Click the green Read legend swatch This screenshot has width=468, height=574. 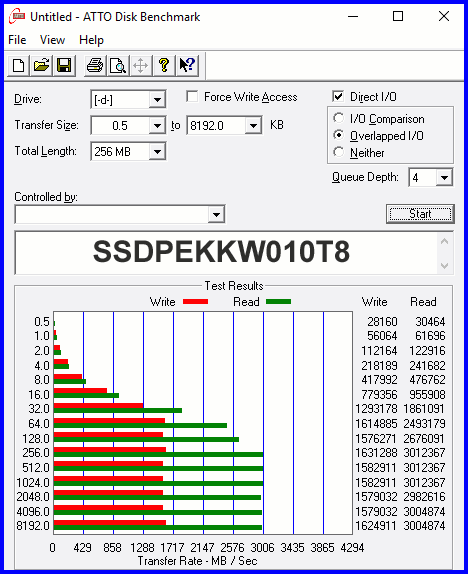pyautogui.click(x=279, y=302)
